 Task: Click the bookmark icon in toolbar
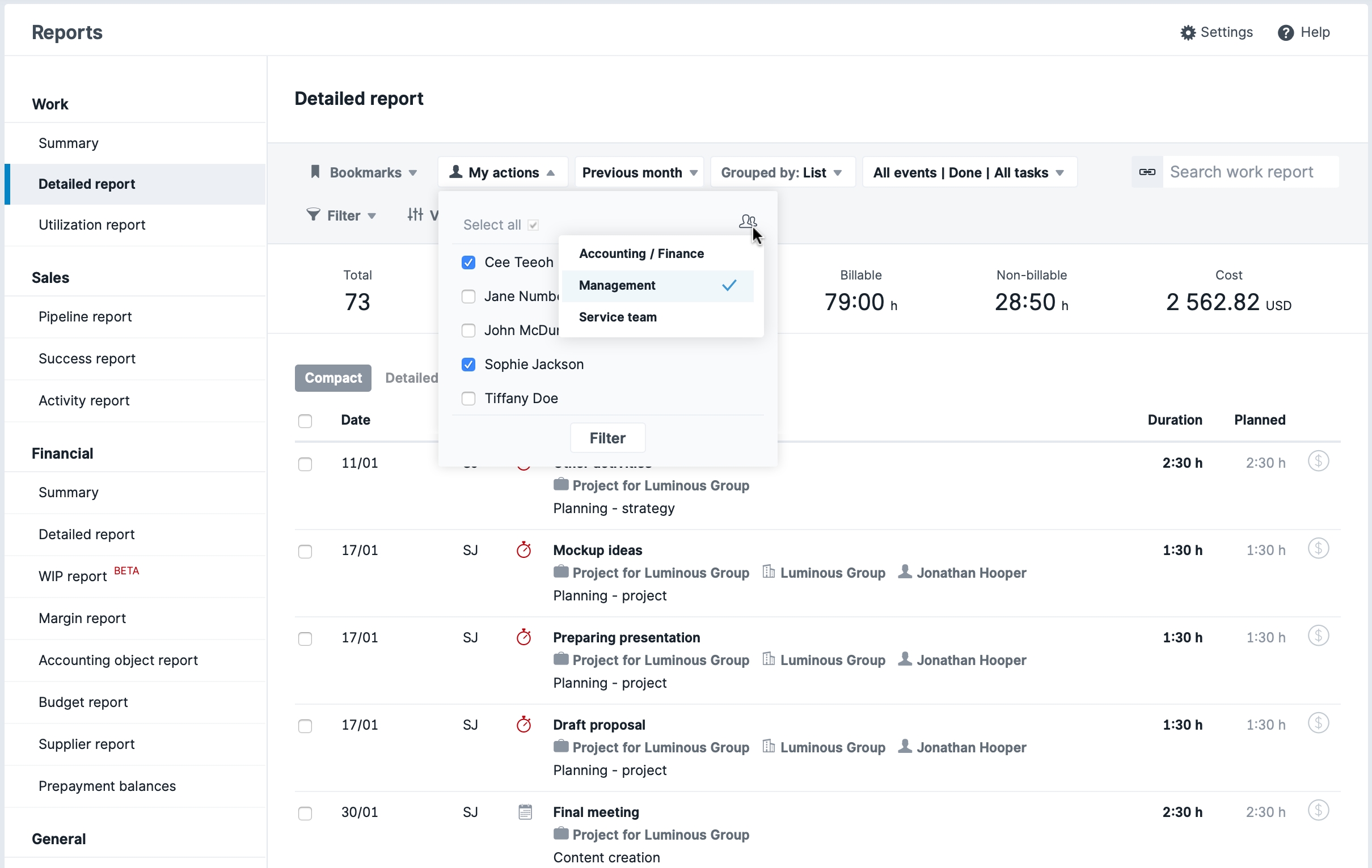(x=315, y=172)
